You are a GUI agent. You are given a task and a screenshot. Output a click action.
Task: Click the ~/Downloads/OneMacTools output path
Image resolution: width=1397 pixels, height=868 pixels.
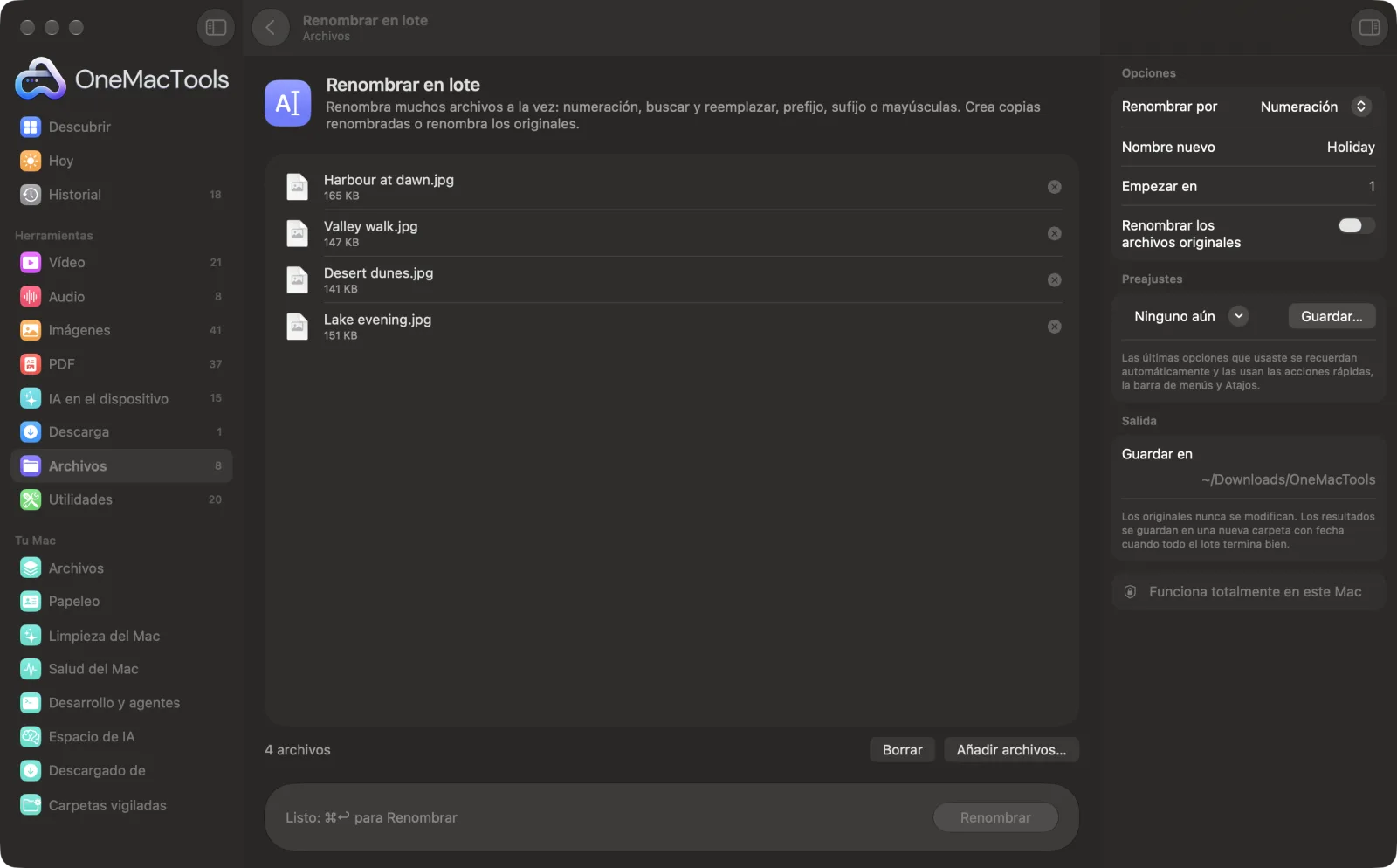(1288, 480)
